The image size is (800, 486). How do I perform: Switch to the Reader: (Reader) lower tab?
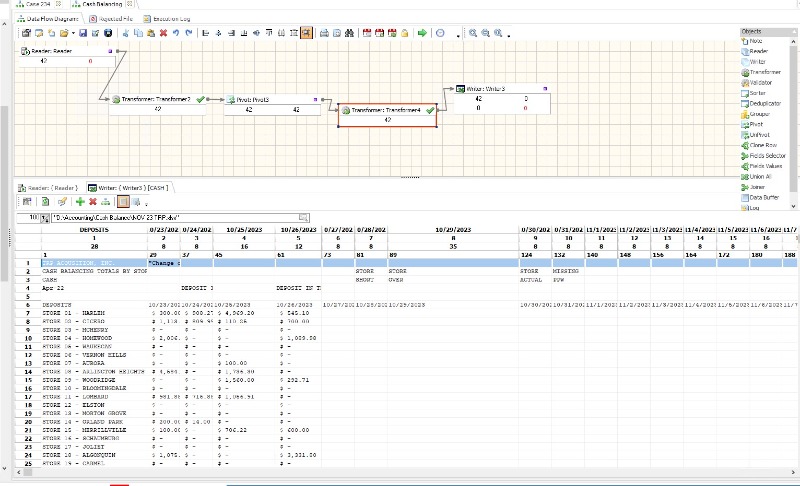pos(48,188)
